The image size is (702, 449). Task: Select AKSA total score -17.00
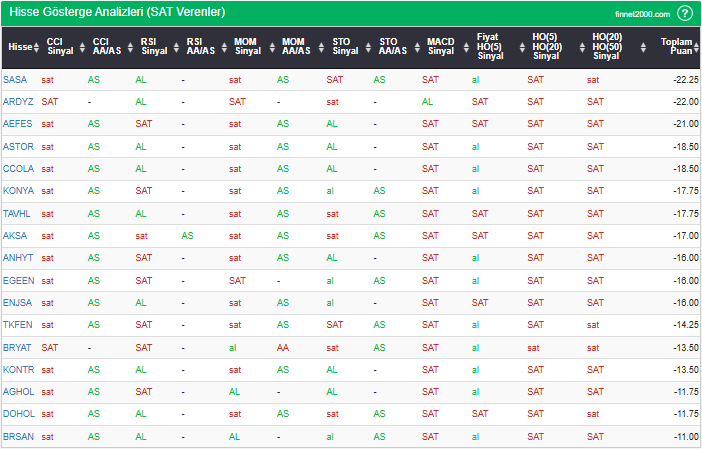click(x=685, y=235)
